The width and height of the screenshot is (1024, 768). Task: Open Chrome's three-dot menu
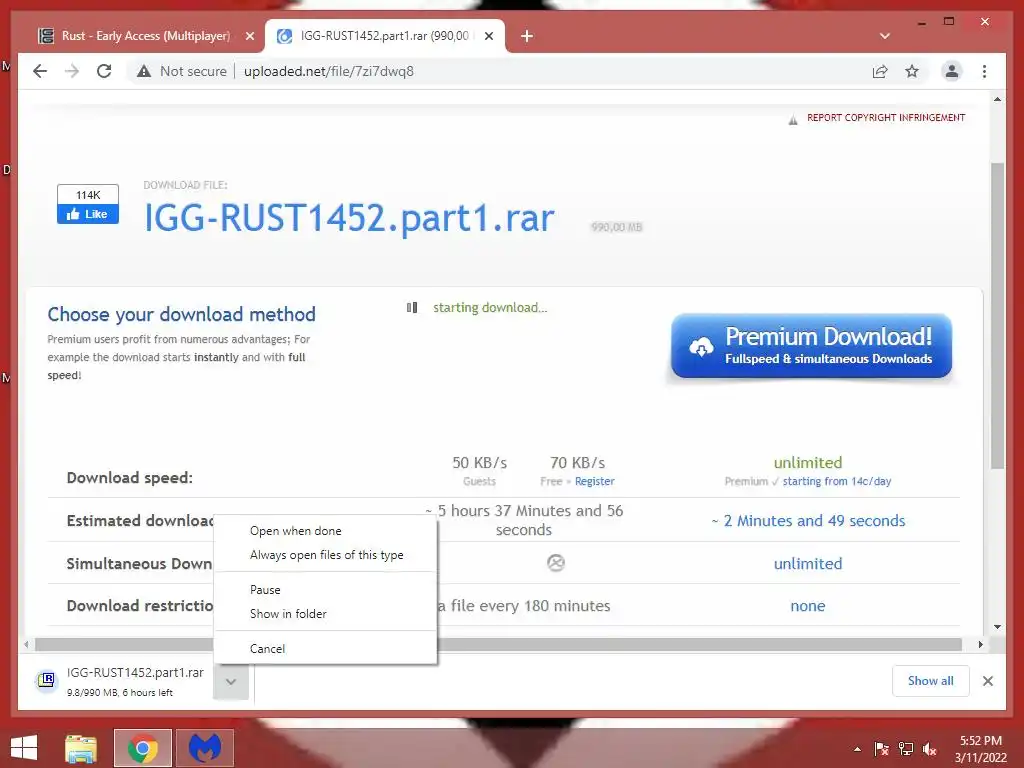(x=984, y=71)
